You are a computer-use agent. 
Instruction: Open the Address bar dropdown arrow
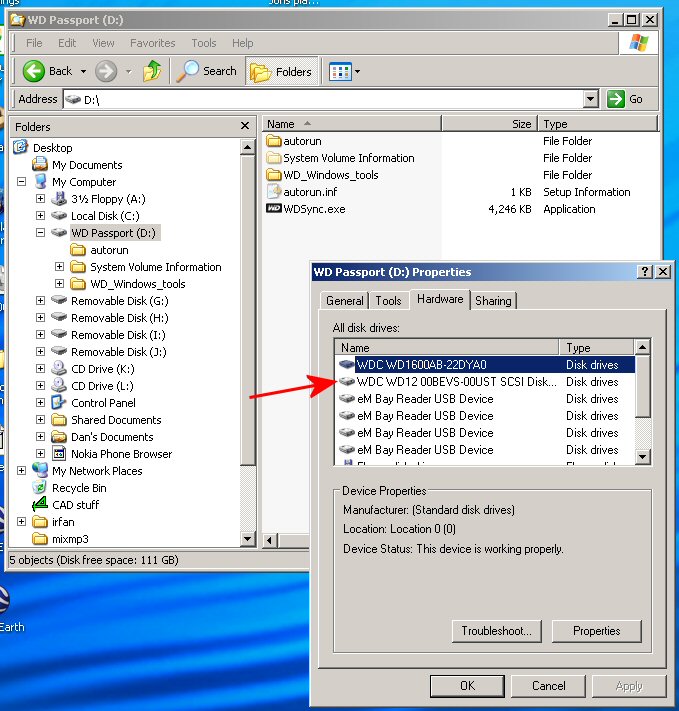[x=591, y=99]
